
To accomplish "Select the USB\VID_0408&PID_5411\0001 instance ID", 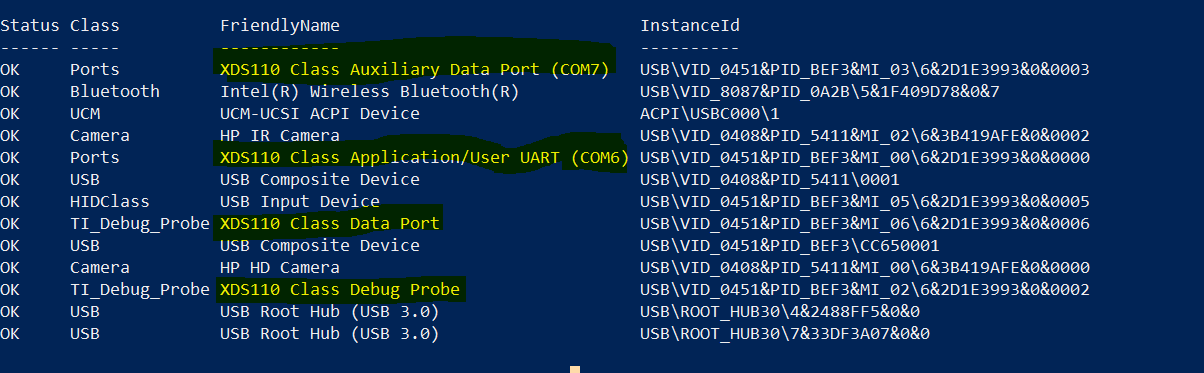I will (x=770, y=180).
